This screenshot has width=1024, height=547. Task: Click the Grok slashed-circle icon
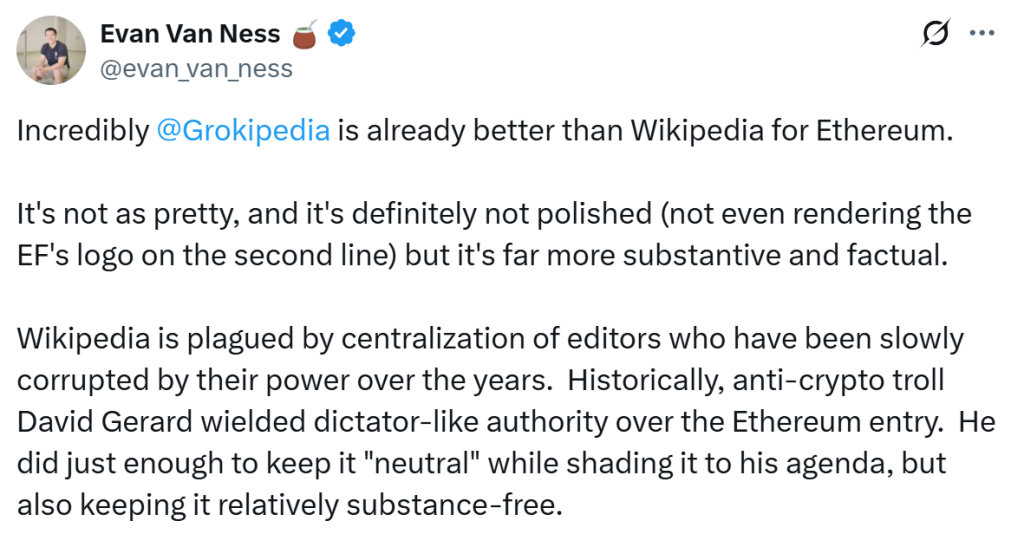pos(935,34)
